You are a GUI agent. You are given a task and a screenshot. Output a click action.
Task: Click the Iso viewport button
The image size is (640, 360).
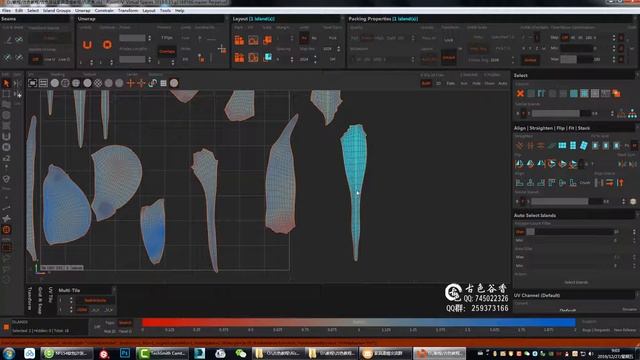[464, 83]
